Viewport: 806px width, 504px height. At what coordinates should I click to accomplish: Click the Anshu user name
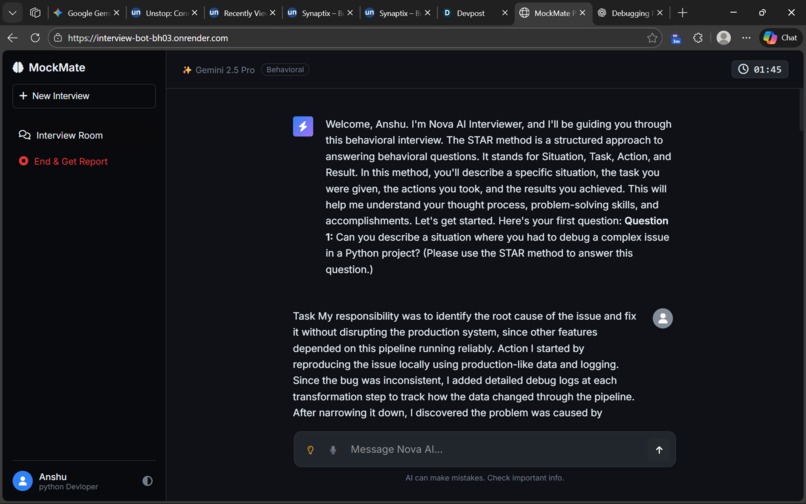pyautogui.click(x=52, y=477)
